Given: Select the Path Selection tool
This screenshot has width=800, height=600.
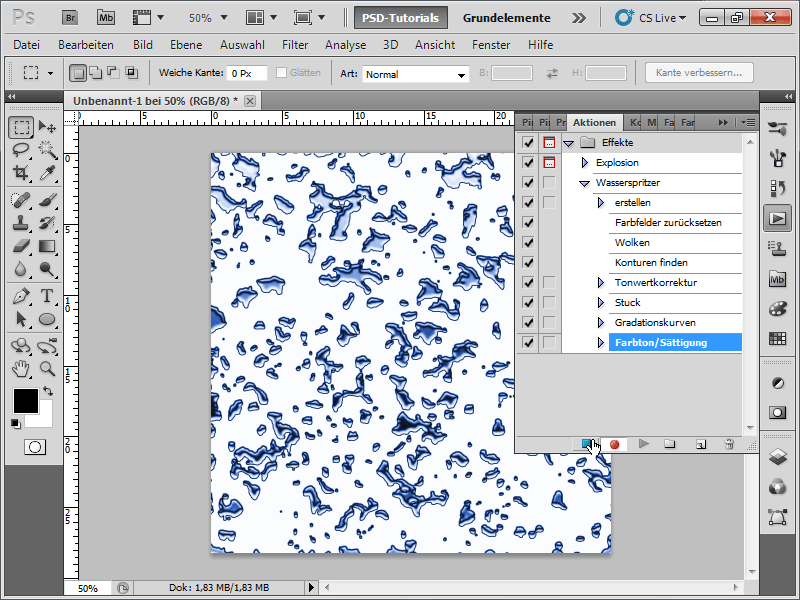Looking at the screenshot, I should coord(21,319).
